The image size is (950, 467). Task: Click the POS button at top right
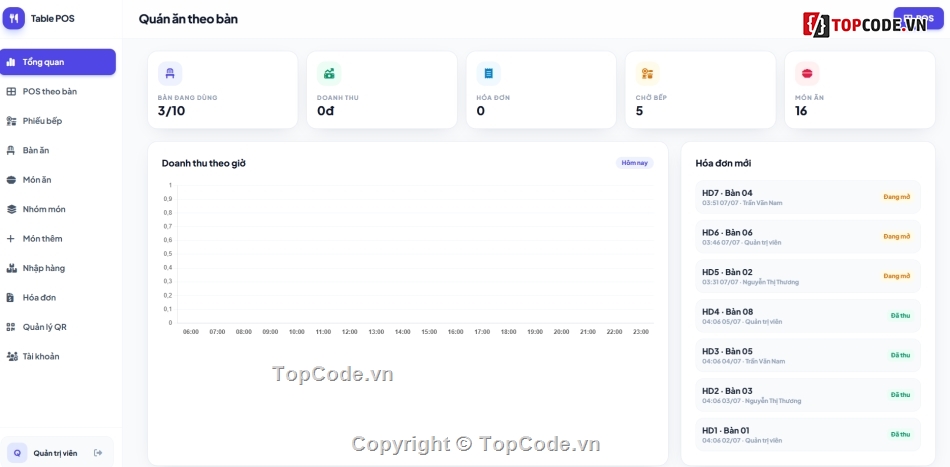point(918,19)
